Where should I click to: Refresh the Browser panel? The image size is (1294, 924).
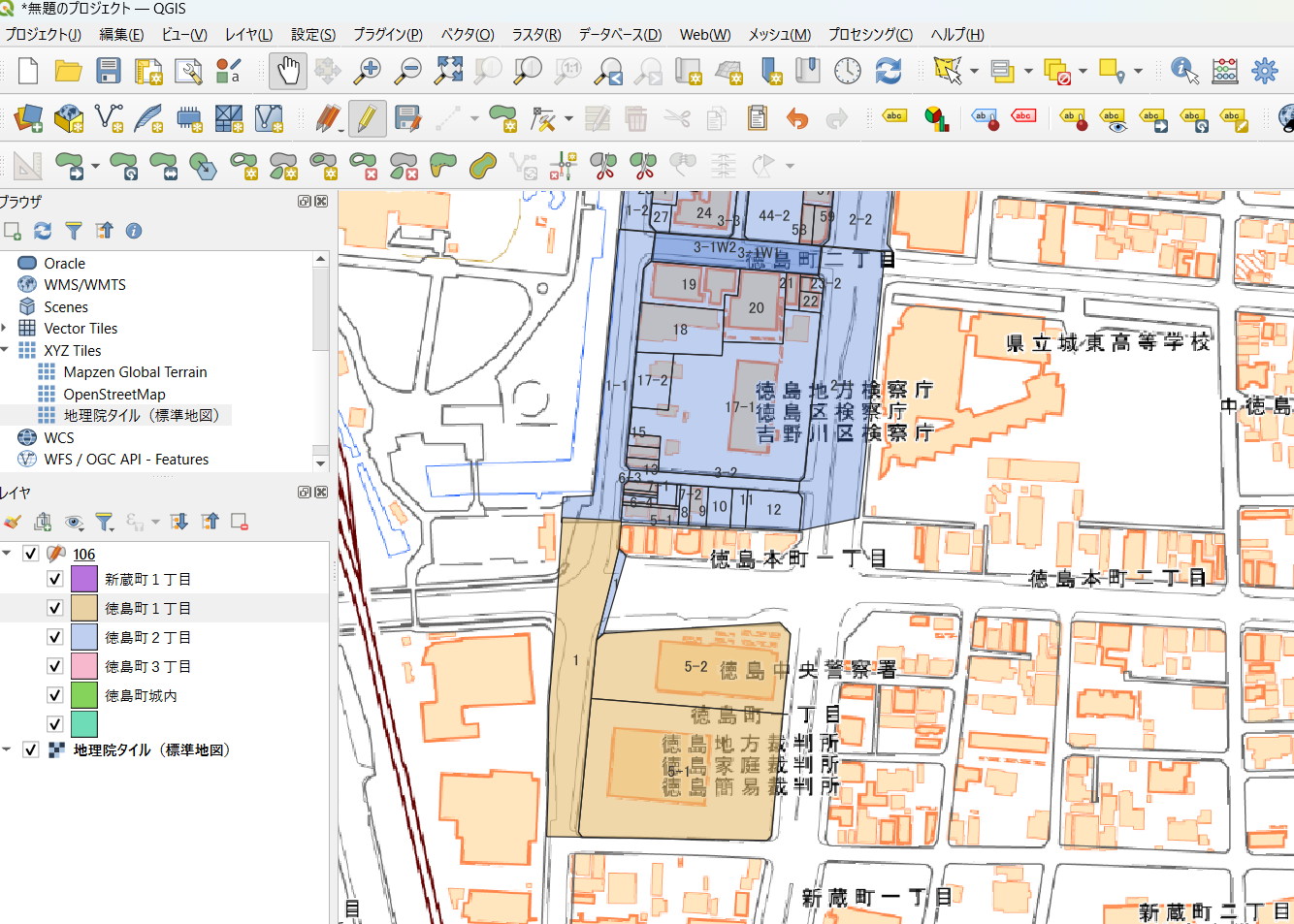coord(43,231)
